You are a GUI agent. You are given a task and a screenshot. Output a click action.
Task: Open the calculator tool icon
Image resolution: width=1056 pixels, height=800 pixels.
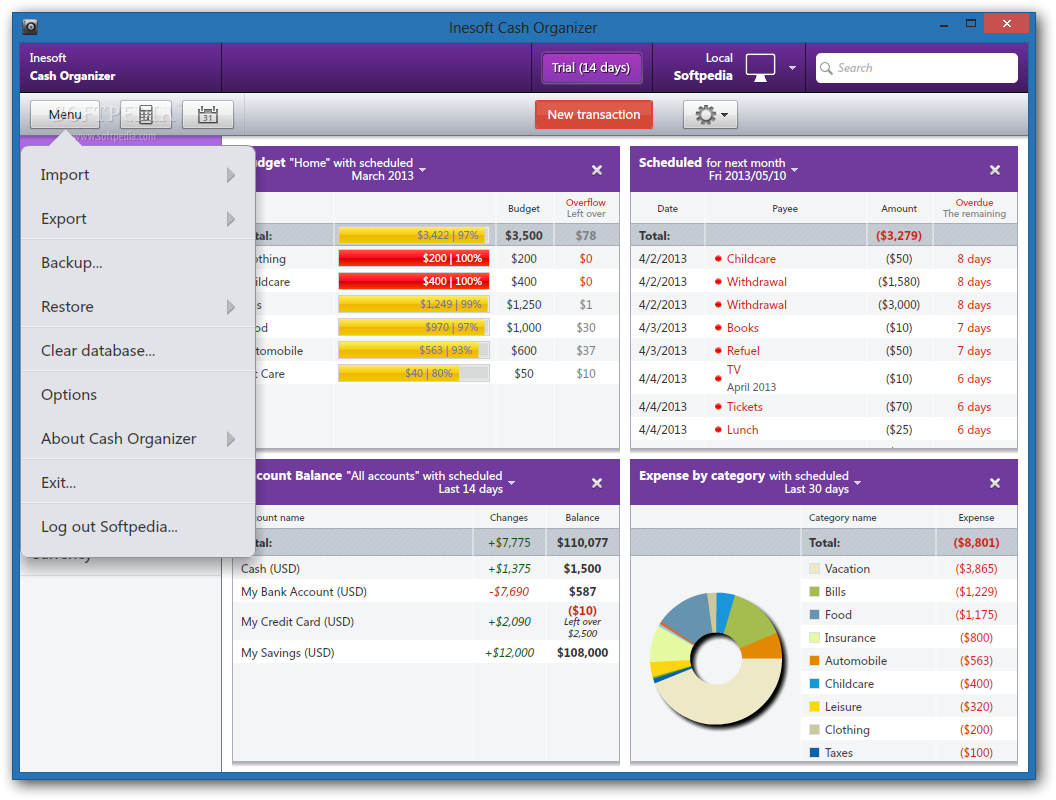(x=146, y=114)
